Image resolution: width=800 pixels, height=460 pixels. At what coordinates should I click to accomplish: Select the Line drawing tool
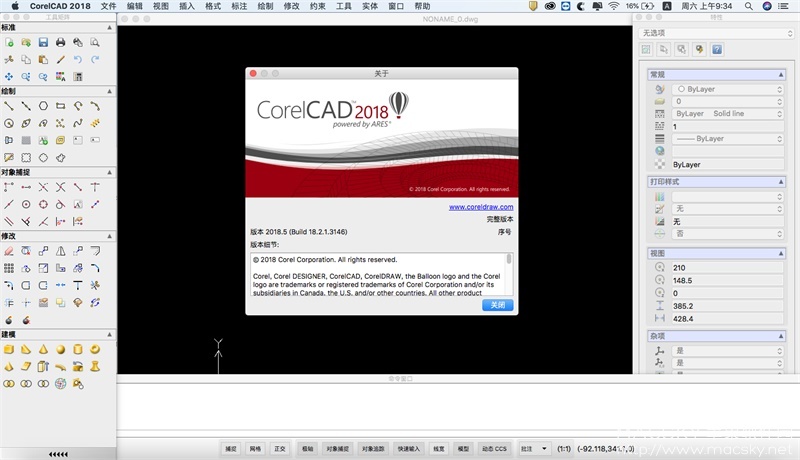9,106
